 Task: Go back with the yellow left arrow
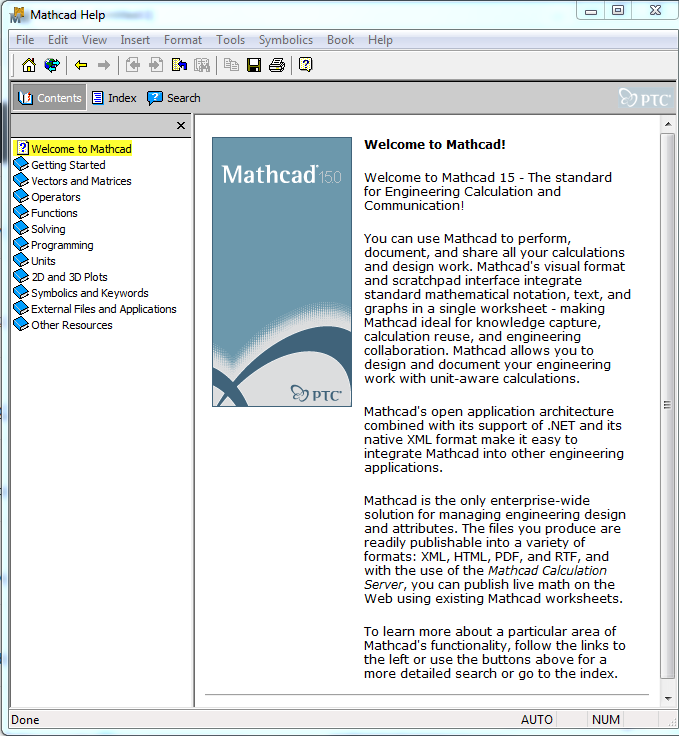click(81, 65)
